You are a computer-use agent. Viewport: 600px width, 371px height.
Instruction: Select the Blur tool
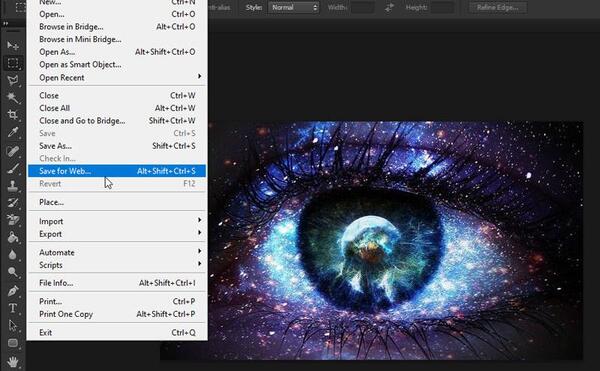tap(13, 254)
